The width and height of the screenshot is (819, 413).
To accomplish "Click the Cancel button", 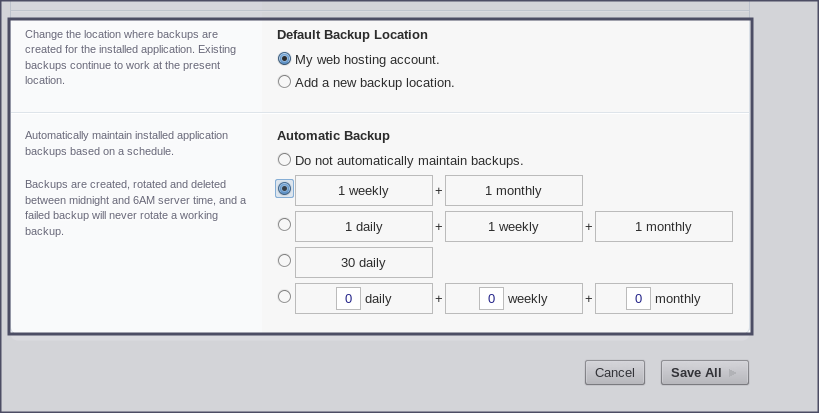I will click(614, 372).
